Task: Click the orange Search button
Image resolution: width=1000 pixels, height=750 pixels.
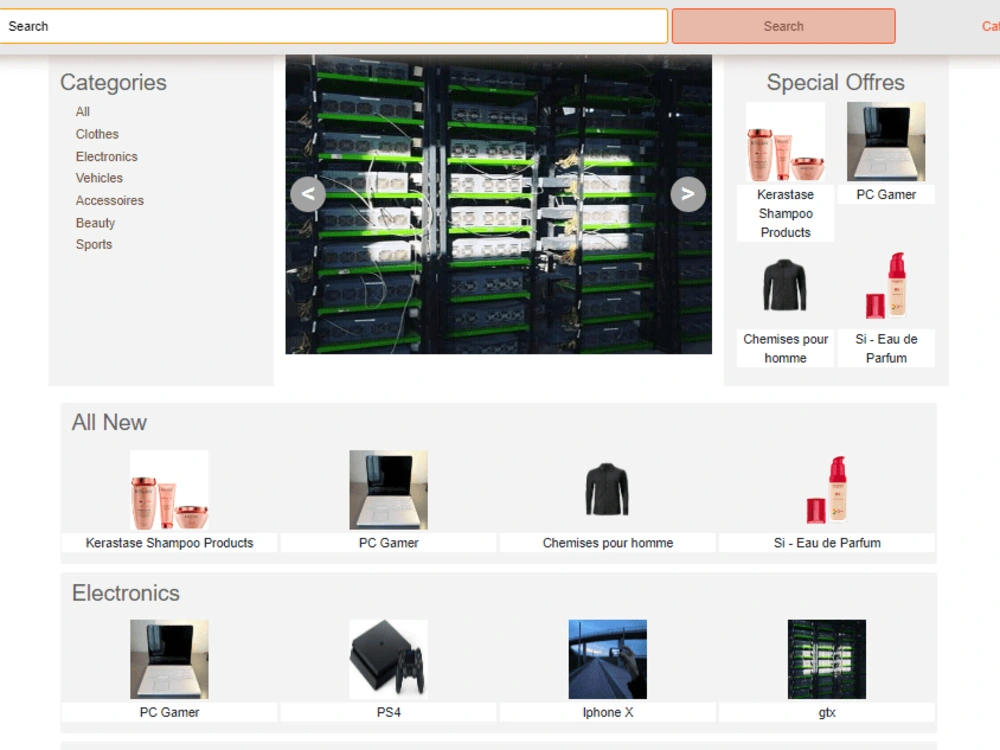Action: [x=783, y=26]
